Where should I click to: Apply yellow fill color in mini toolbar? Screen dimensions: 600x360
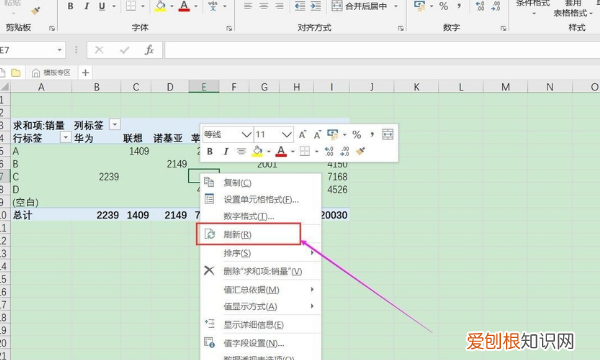coord(257,151)
